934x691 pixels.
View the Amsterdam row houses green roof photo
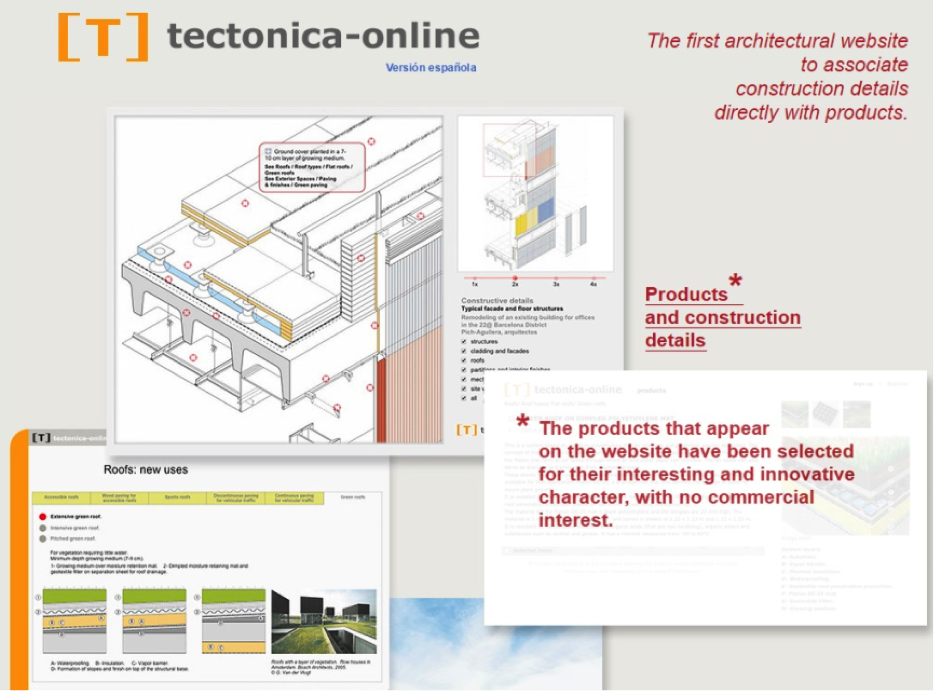coord(324,621)
